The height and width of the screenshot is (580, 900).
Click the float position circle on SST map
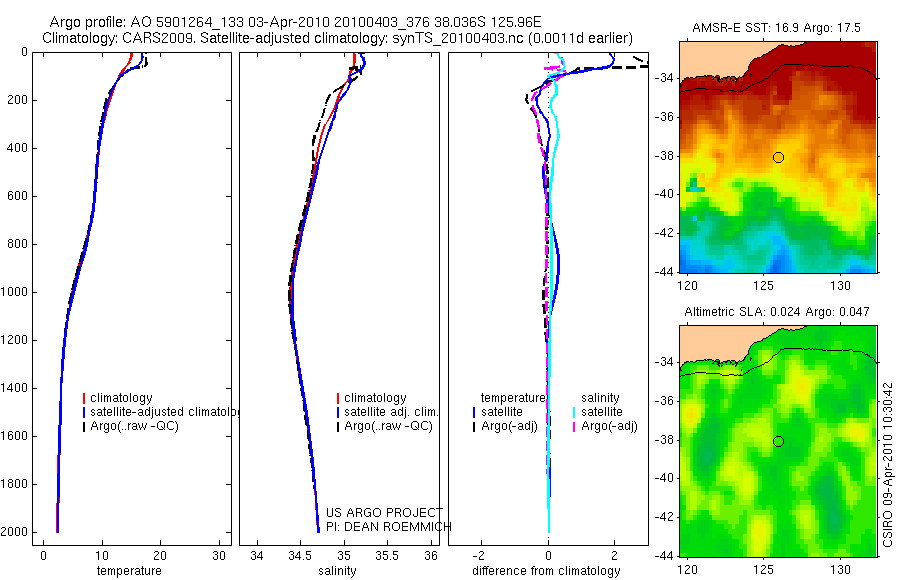778,157
